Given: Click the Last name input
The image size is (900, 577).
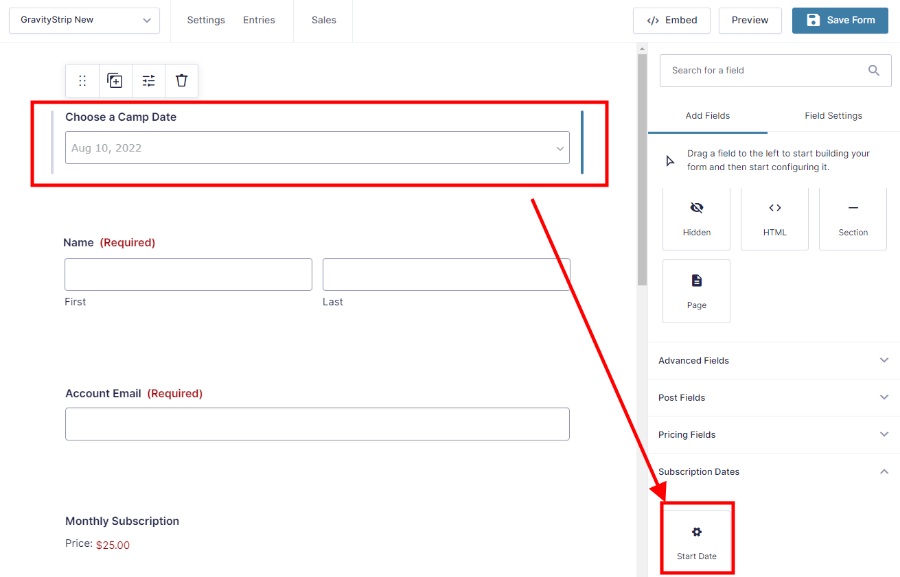Looking at the screenshot, I should click(446, 274).
